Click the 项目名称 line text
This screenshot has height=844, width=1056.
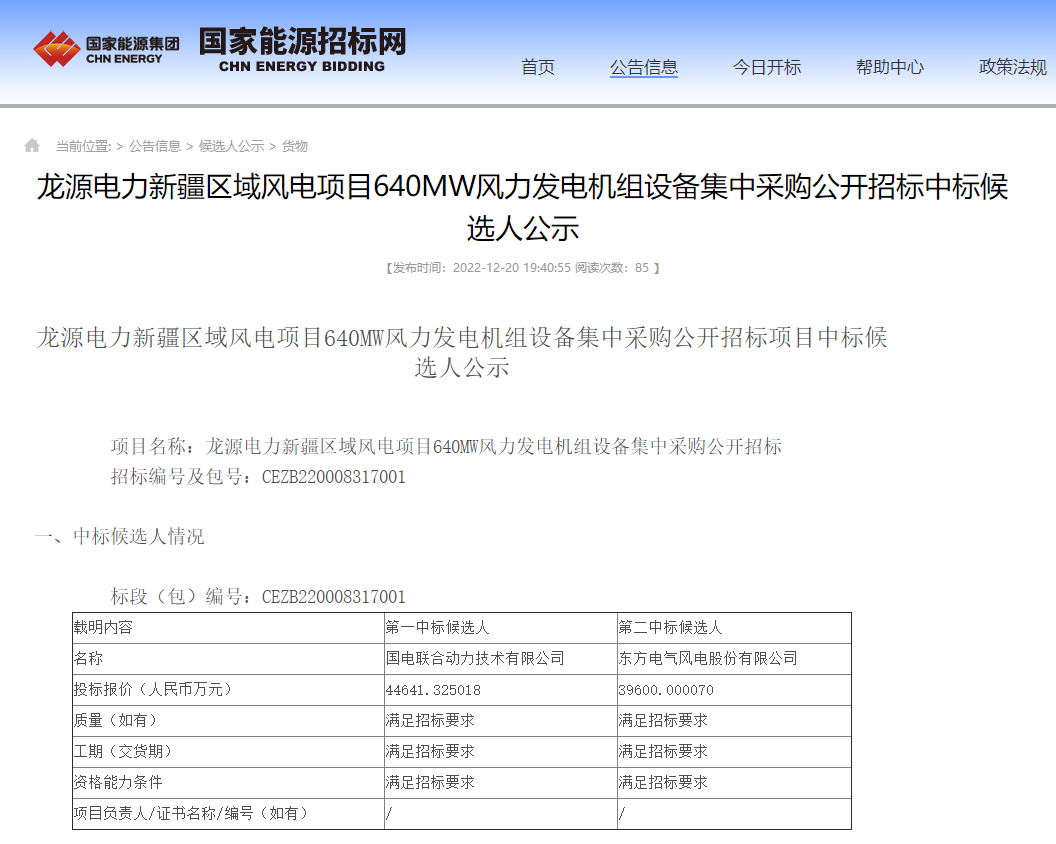click(446, 446)
